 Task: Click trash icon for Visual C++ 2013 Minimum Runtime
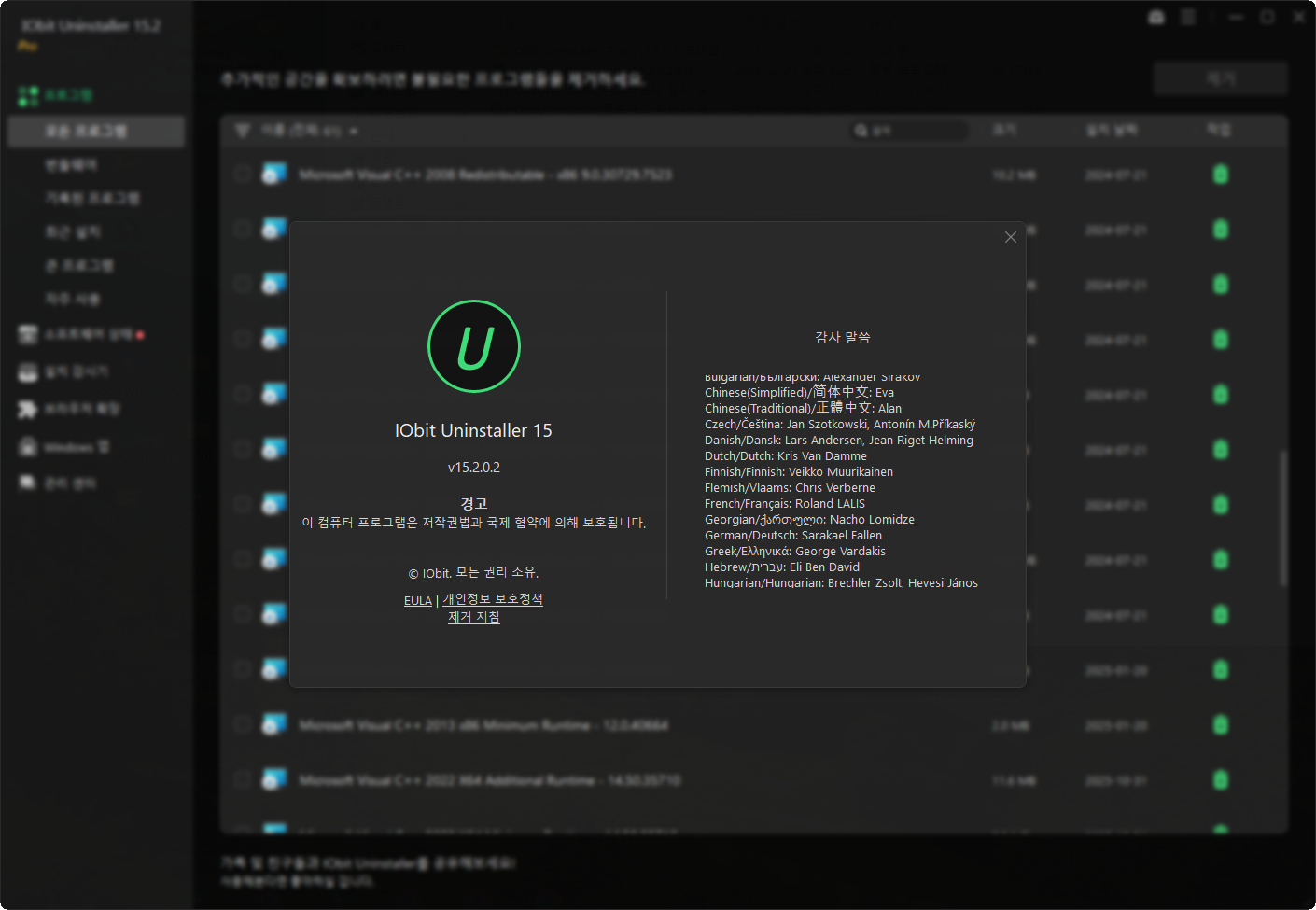click(1221, 725)
